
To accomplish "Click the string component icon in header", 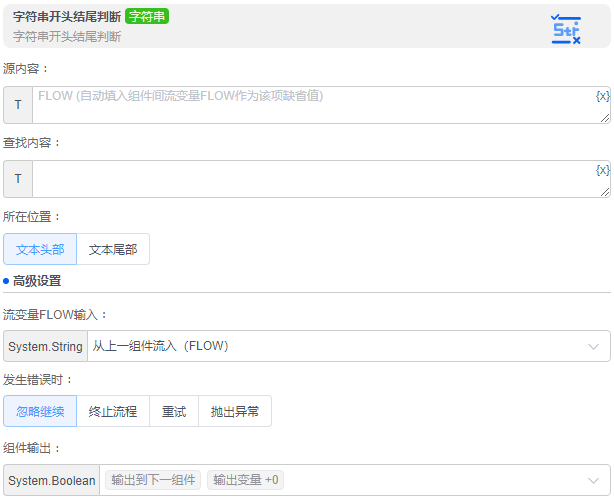I will (x=566, y=29).
